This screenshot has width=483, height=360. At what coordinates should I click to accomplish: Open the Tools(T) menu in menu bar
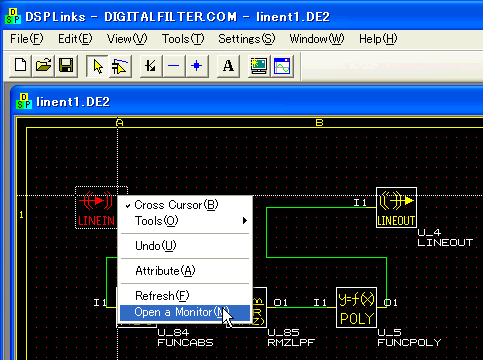183,39
